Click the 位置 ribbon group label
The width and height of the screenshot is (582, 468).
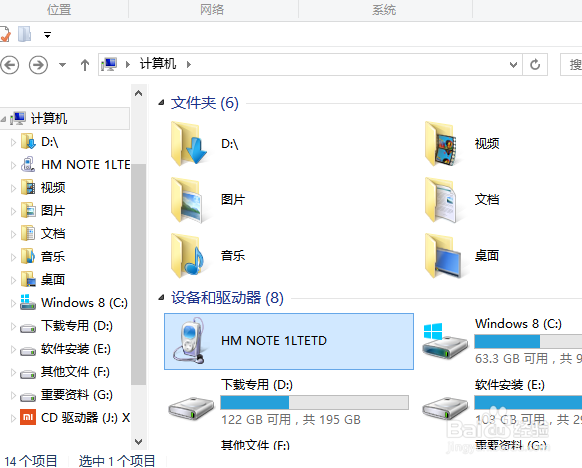click(x=59, y=9)
